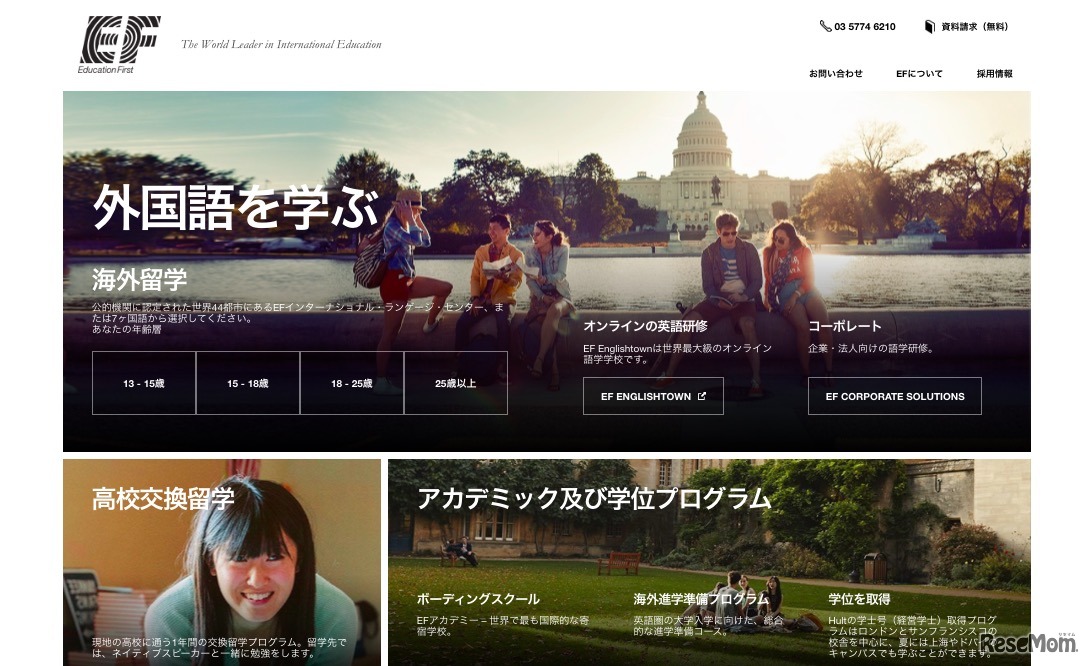The height and width of the screenshot is (666, 1091).
Task: Select the 13 - 15歳 age group
Action: [x=144, y=383]
